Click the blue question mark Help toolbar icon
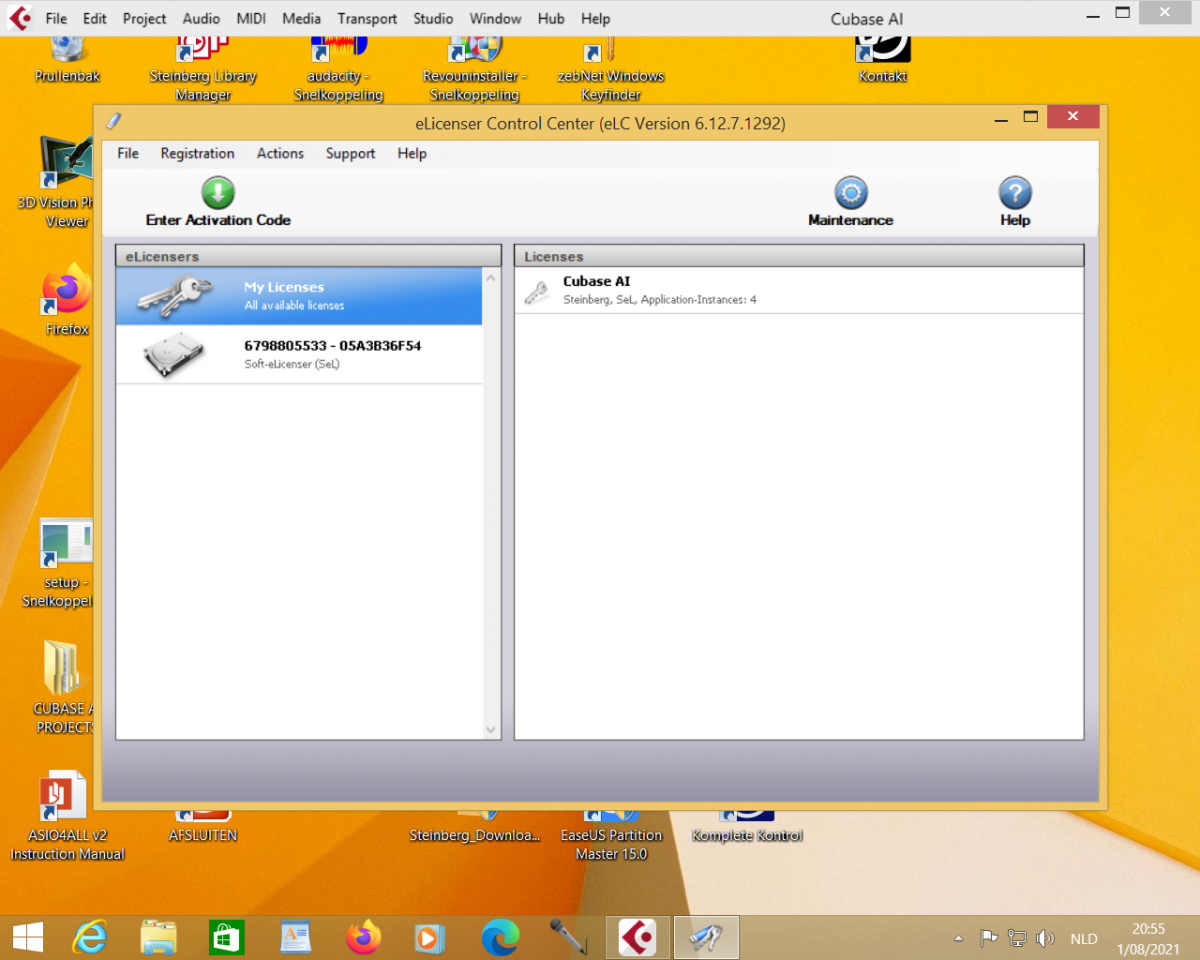The height and width of the screenshot is (960, 1200). click(x=1015, y=193)
